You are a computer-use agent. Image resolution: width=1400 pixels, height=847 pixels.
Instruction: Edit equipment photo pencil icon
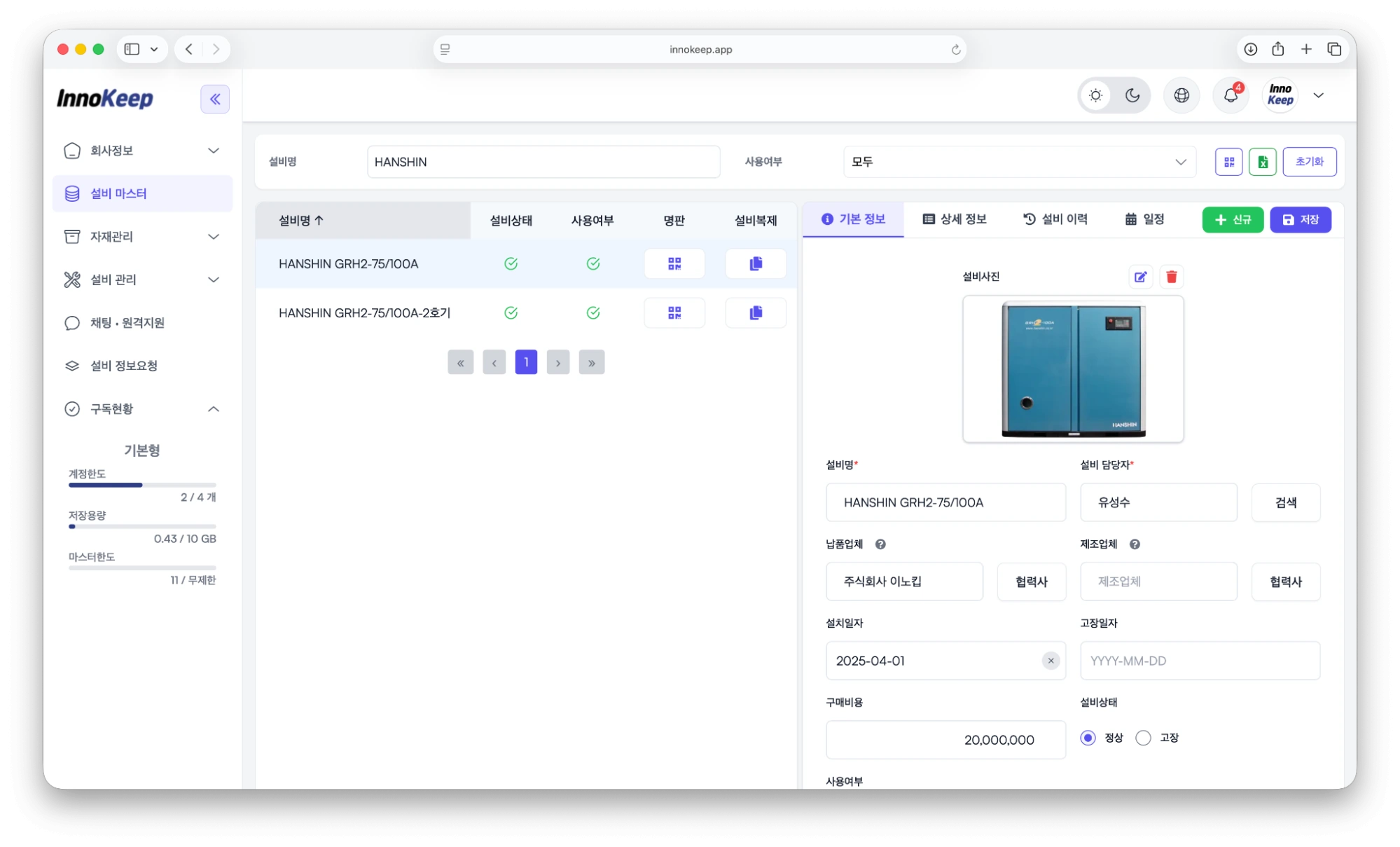1140,277
